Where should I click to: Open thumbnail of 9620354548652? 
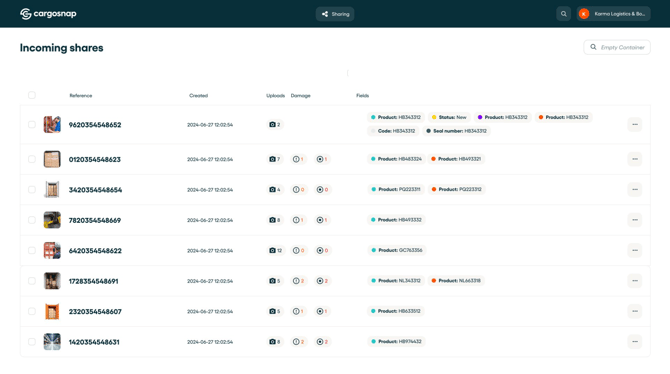click(x=52, y=124)
